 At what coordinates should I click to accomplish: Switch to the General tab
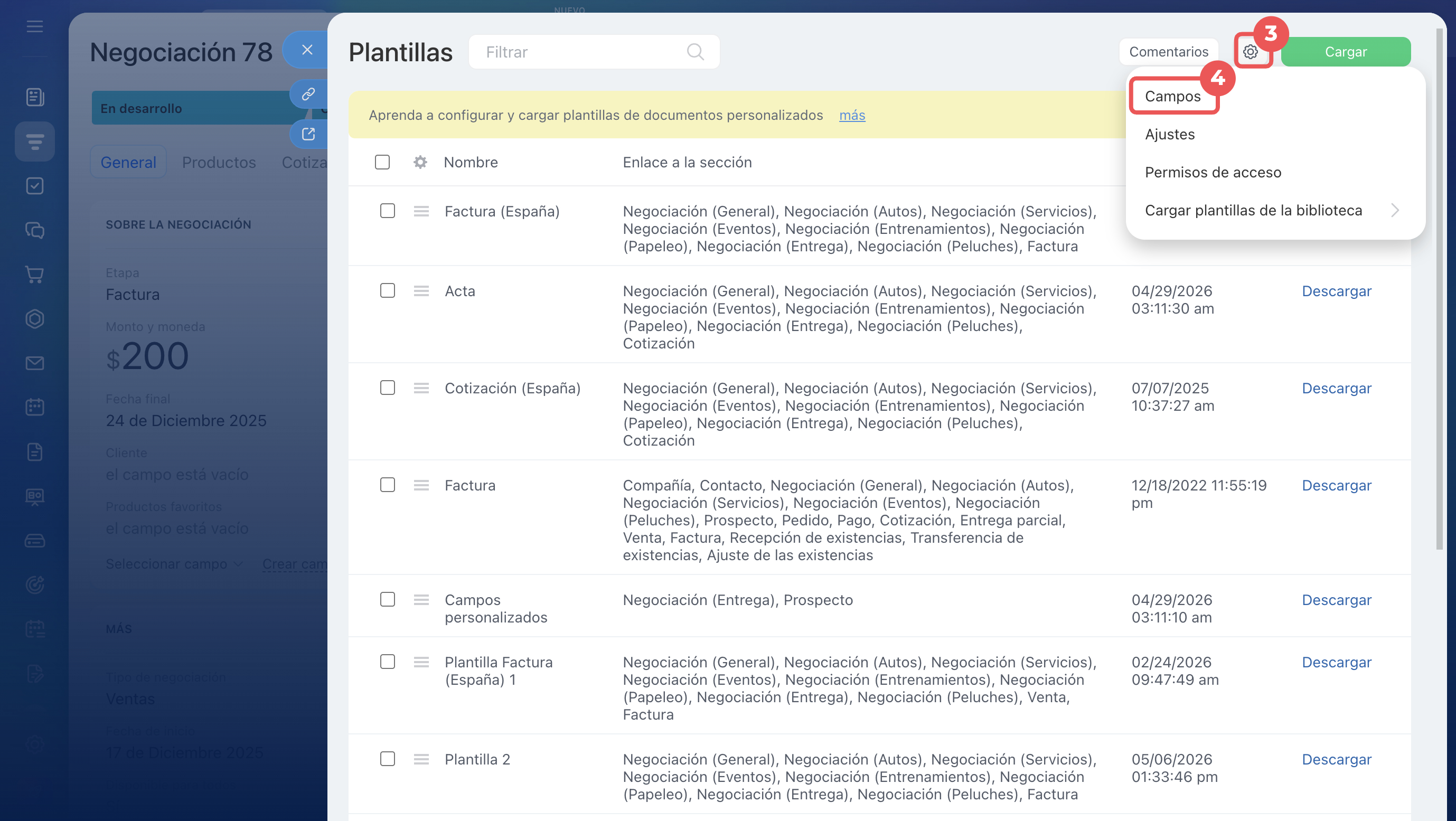128,162
